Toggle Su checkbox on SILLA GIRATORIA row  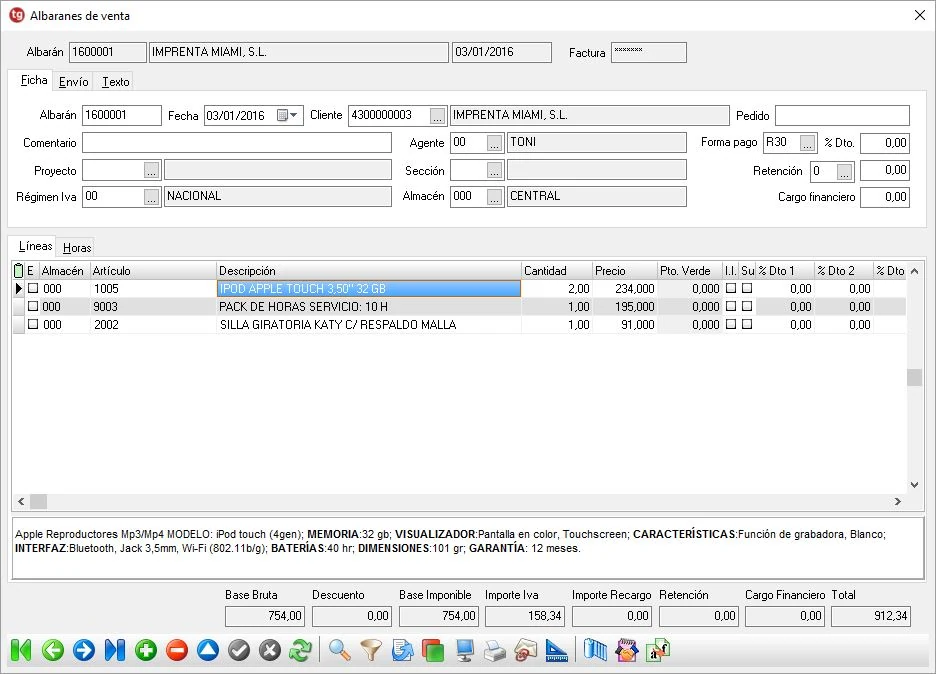coord(747,324)
